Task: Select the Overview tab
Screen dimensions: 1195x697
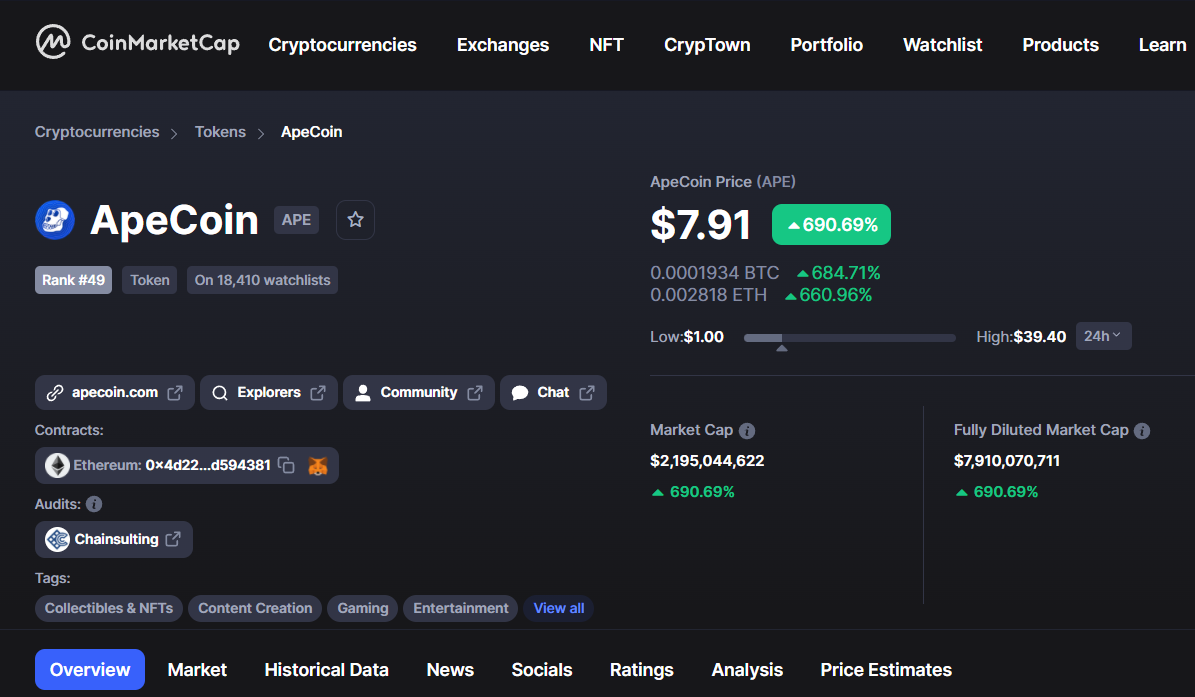Action: coord(90,670)
